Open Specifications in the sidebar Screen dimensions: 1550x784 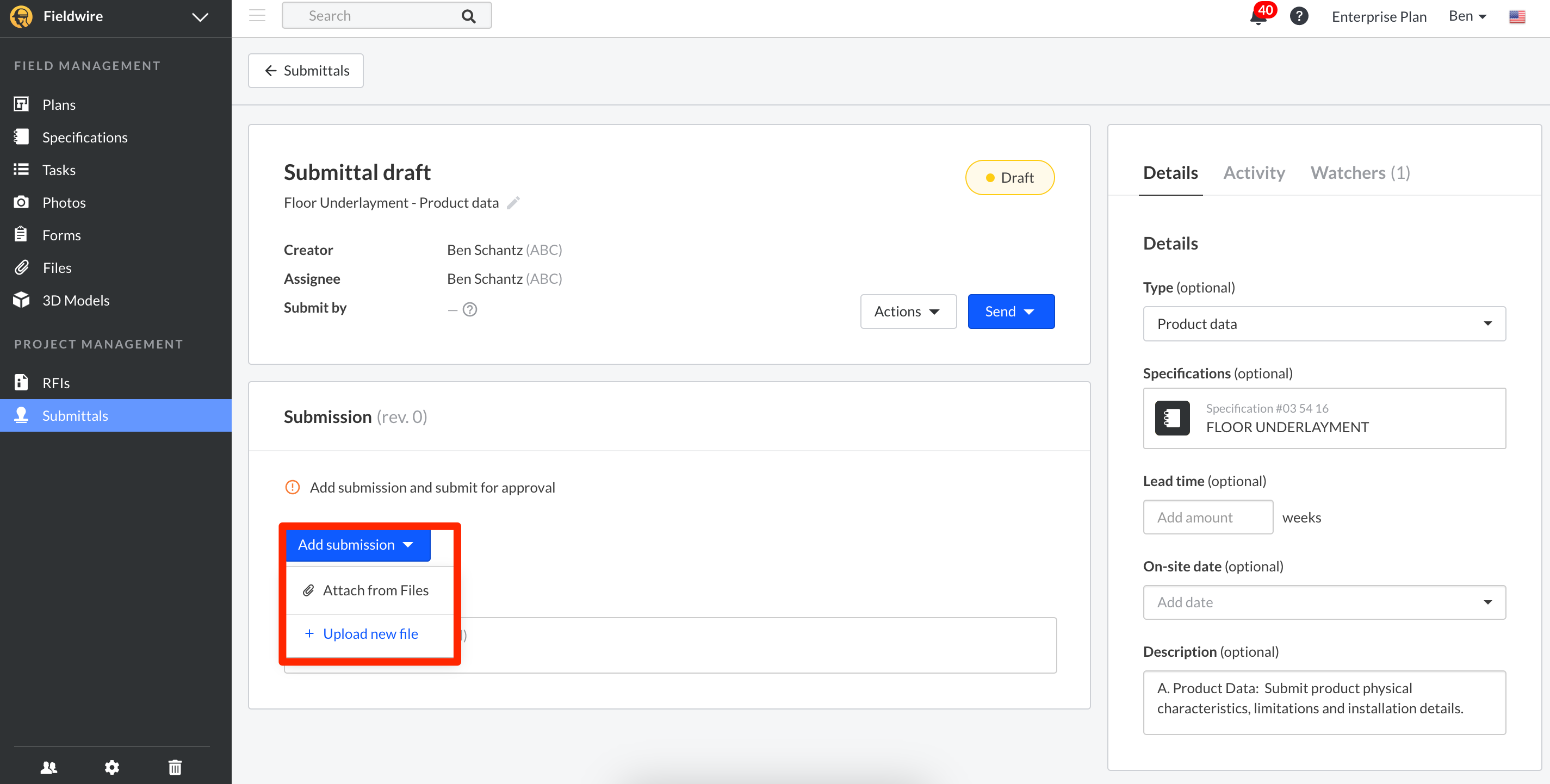115,137
